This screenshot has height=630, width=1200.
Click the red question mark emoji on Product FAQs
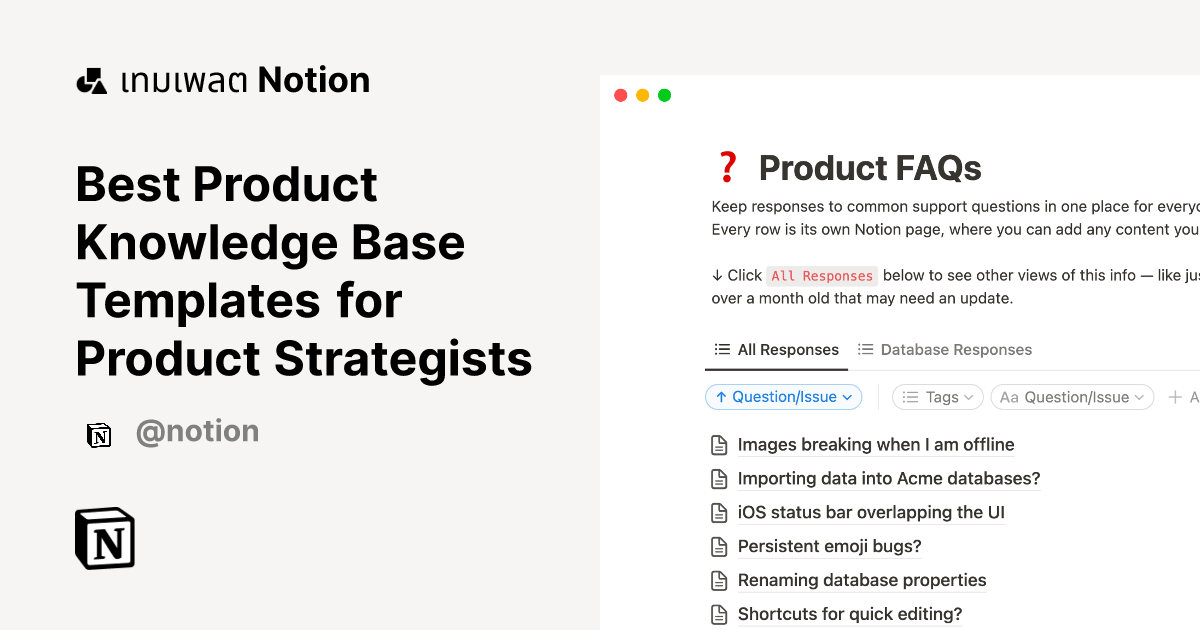[x=728, y=166]
